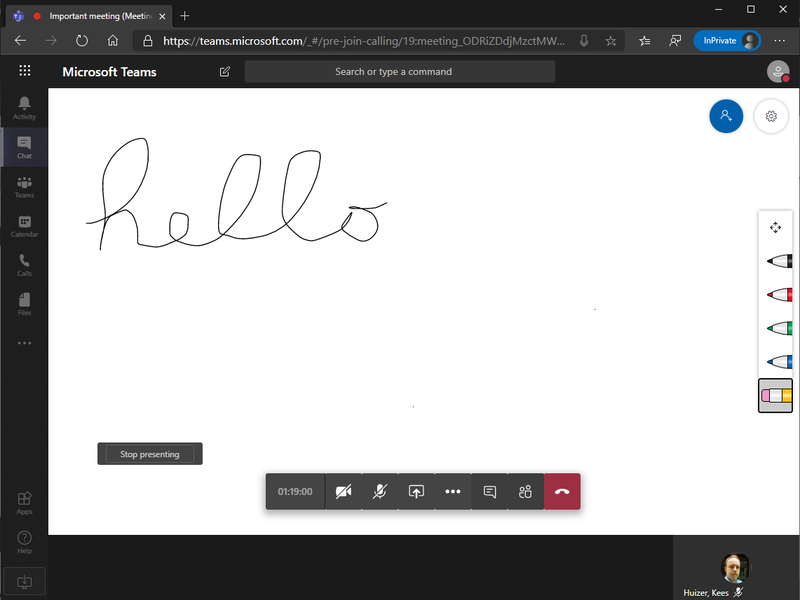Viewport: 800px width, 600px height.
Task: Select the blue whiteboard pen
Action: tap(779, 362)
